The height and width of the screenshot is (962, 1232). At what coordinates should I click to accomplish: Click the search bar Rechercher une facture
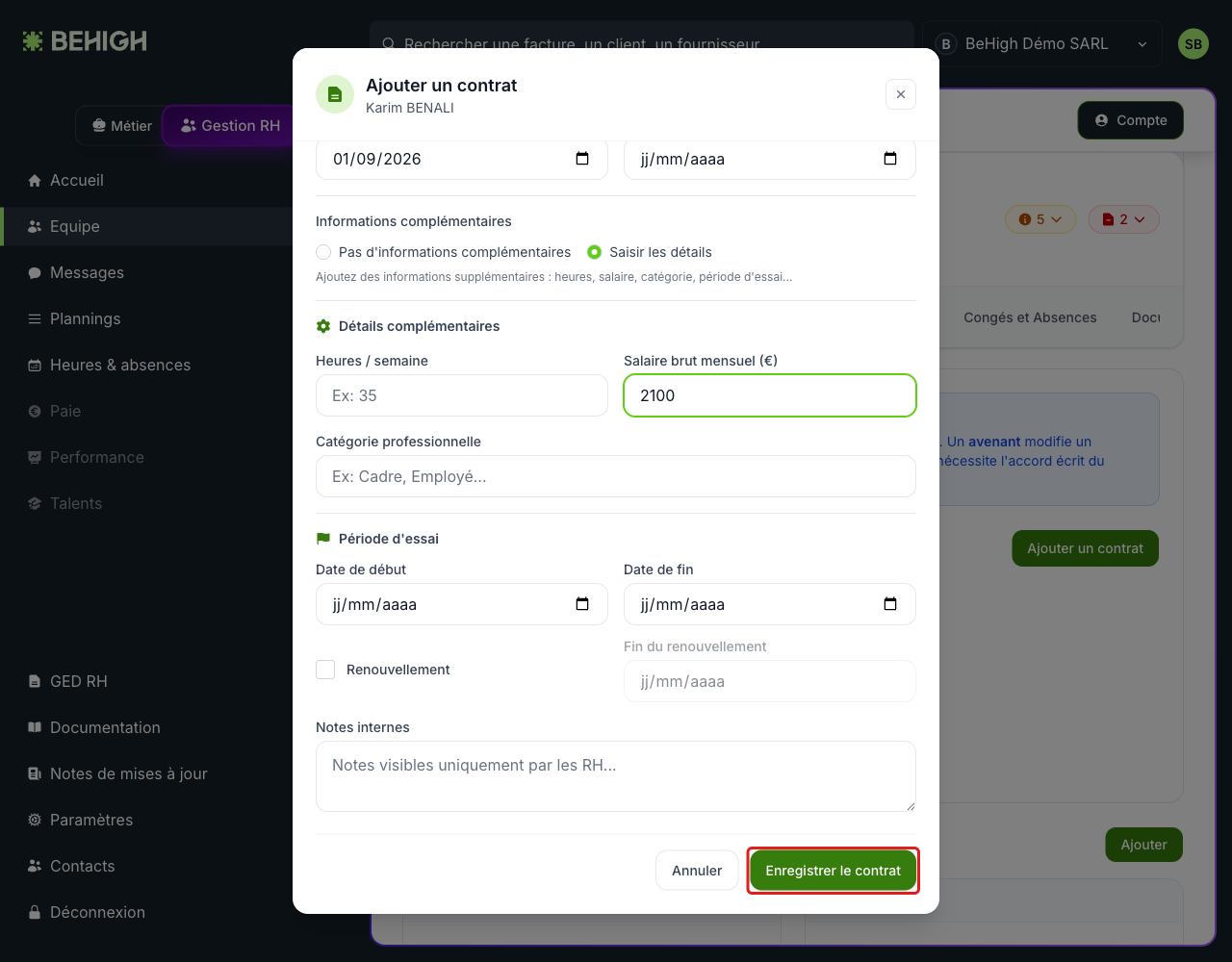coord(642,44)
